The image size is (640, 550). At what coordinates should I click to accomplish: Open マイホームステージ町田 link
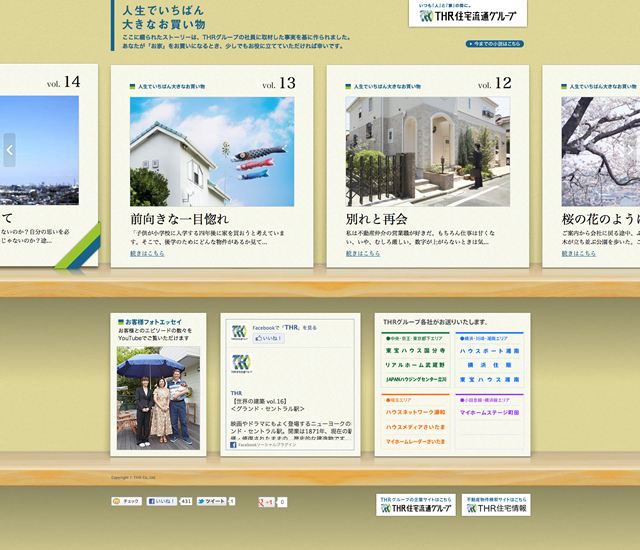click(489, 412)
